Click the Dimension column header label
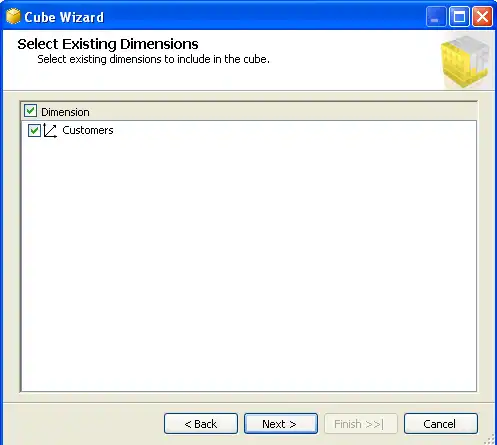This screenshot has height=445, width=497. click(x=65, y=112)
